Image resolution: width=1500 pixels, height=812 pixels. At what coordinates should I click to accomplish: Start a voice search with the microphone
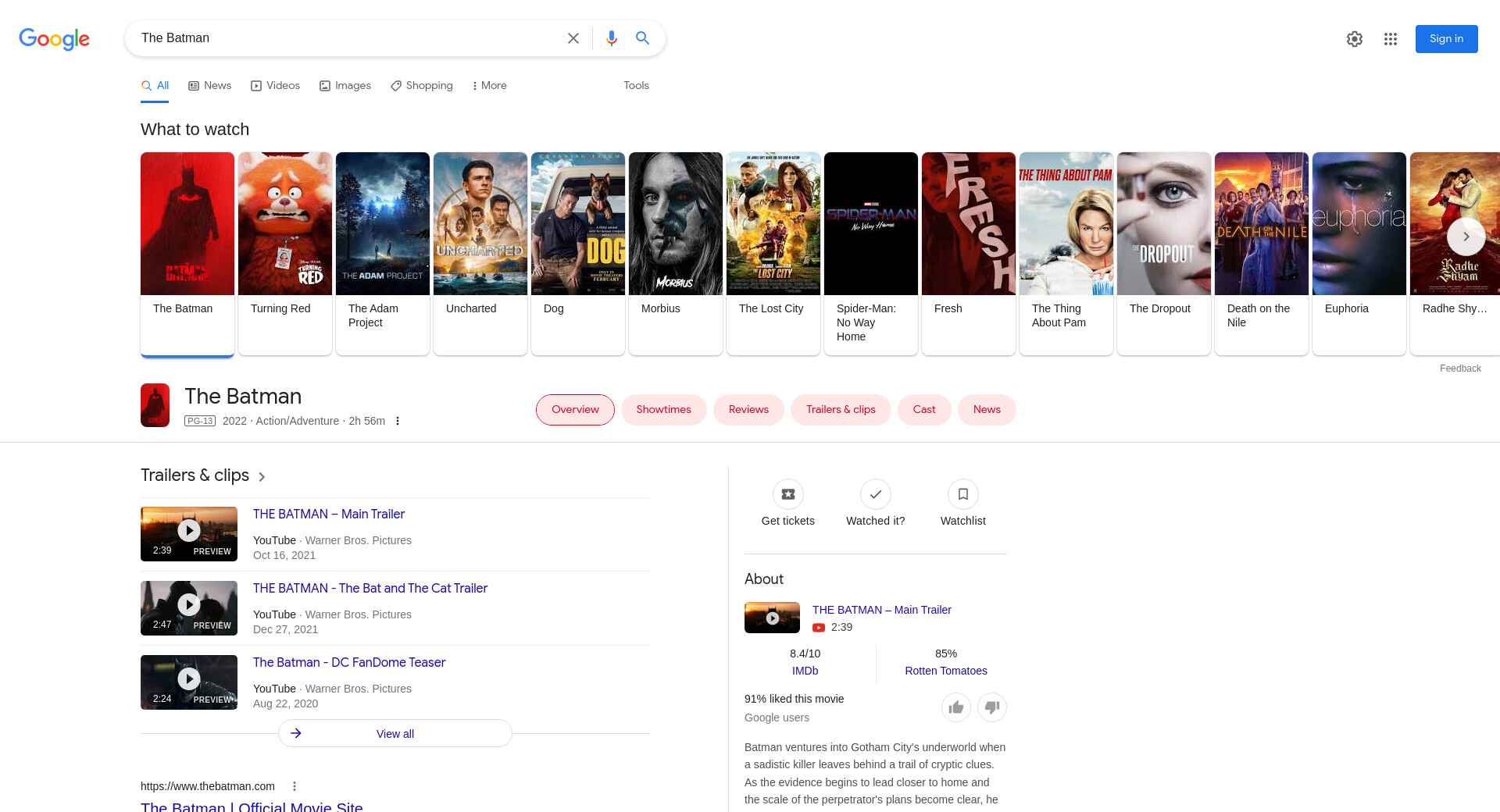point(611,38)
